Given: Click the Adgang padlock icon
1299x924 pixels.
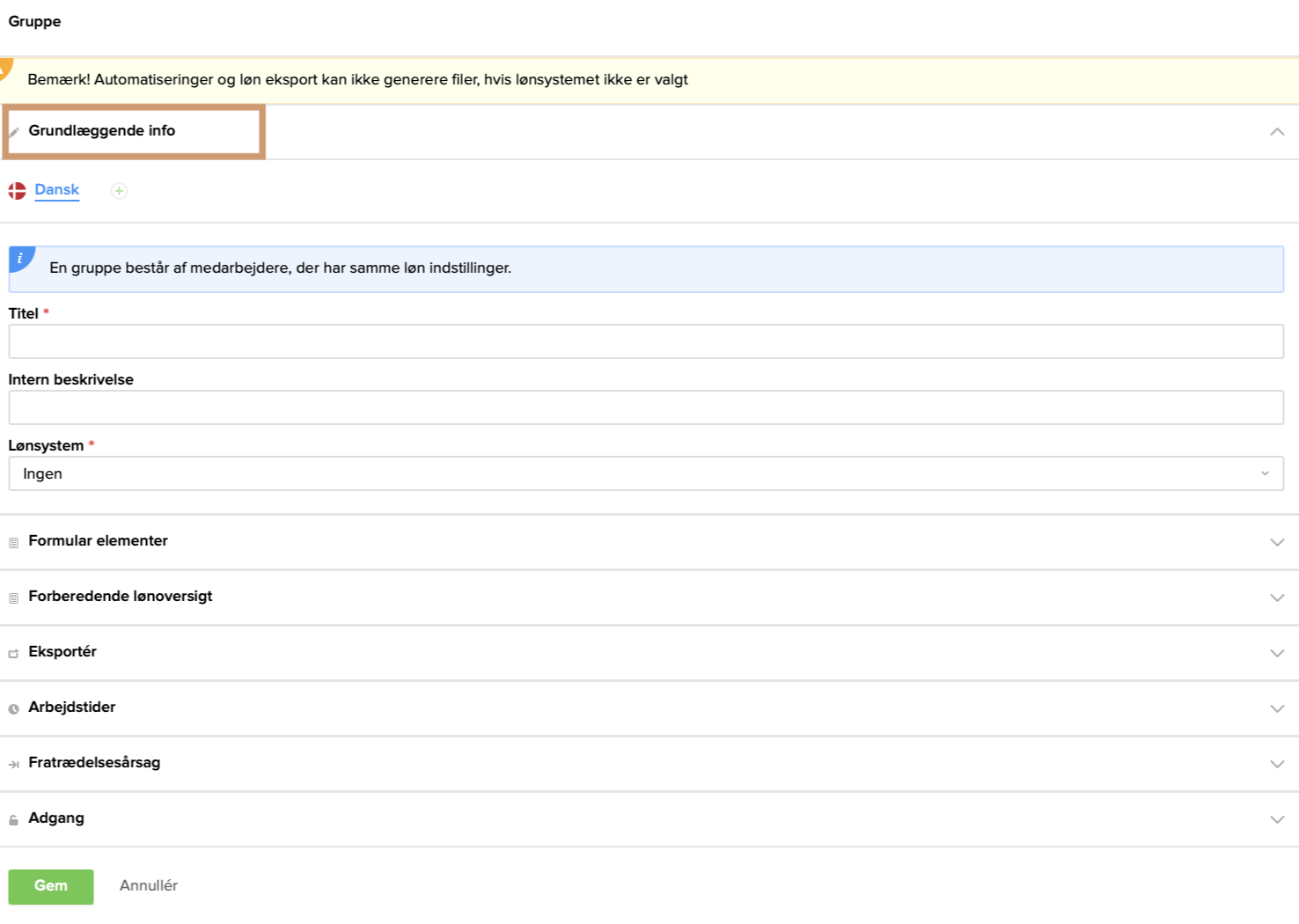Looking at the screenshot, I should [x=13, y=820].
